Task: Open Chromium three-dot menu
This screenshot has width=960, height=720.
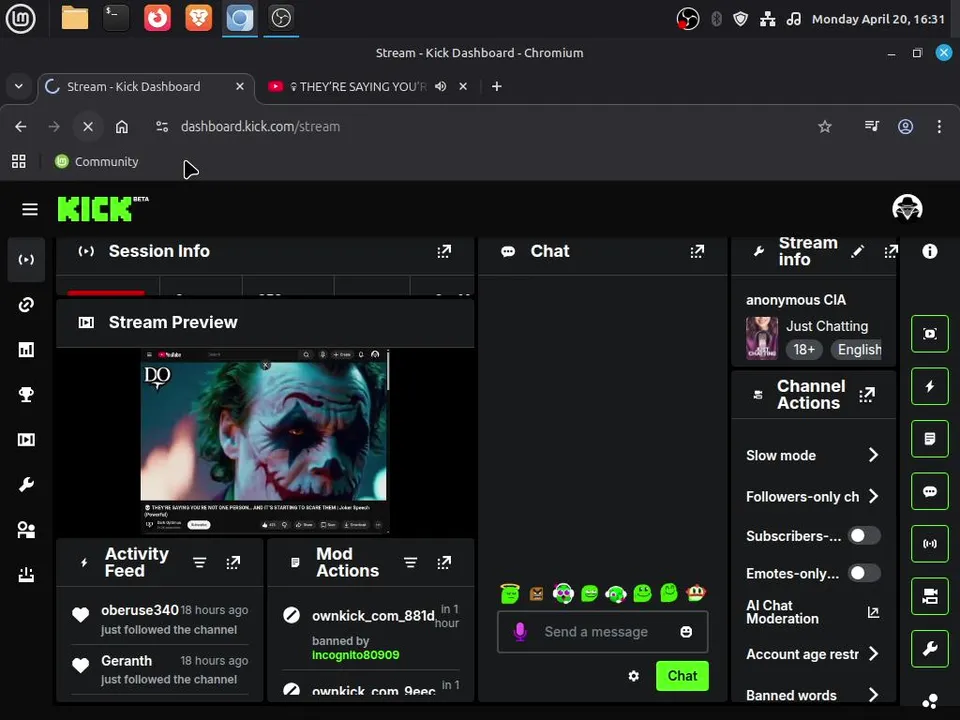Action: coord(939,126)
